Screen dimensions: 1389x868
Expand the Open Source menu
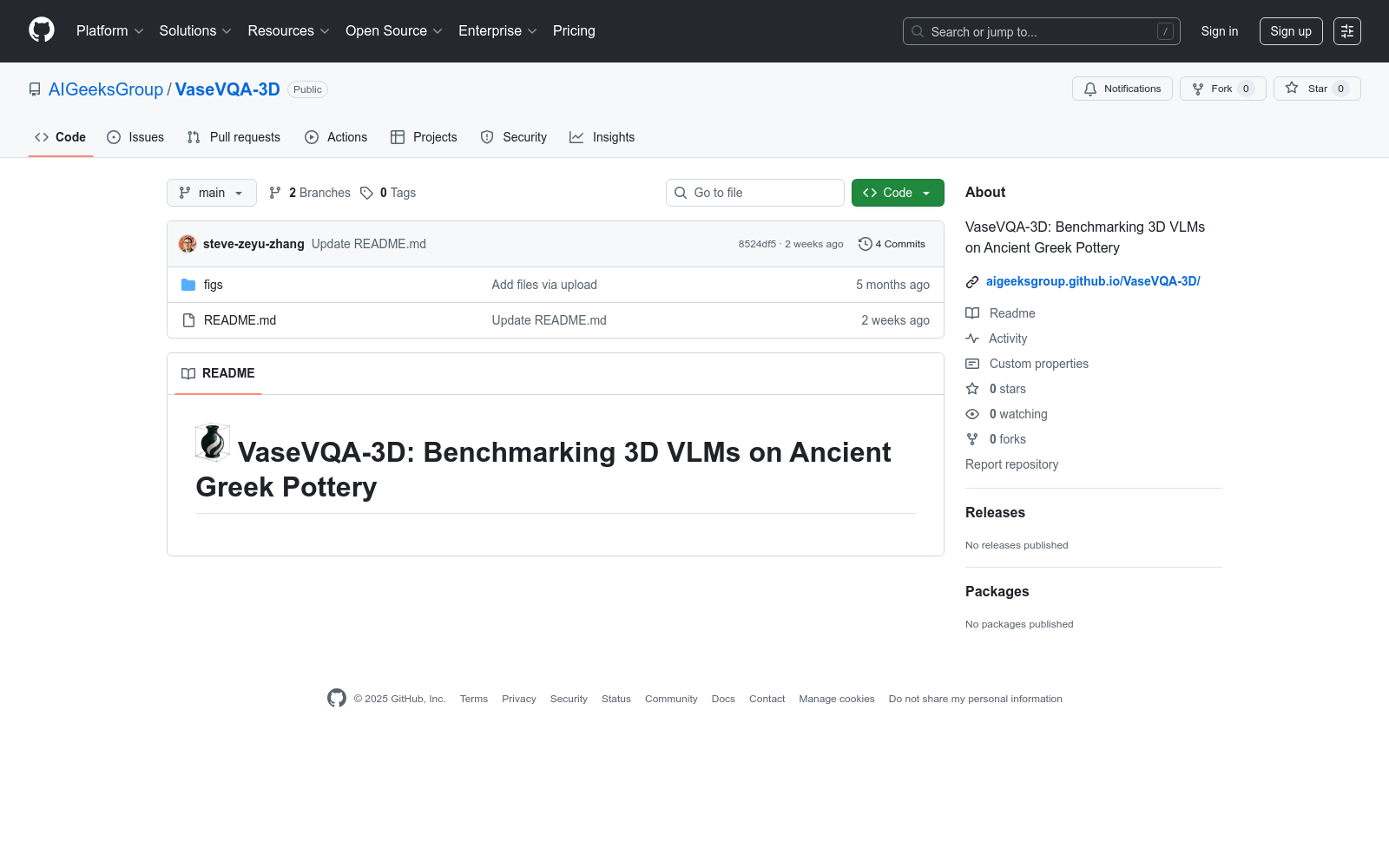[394, 31]
